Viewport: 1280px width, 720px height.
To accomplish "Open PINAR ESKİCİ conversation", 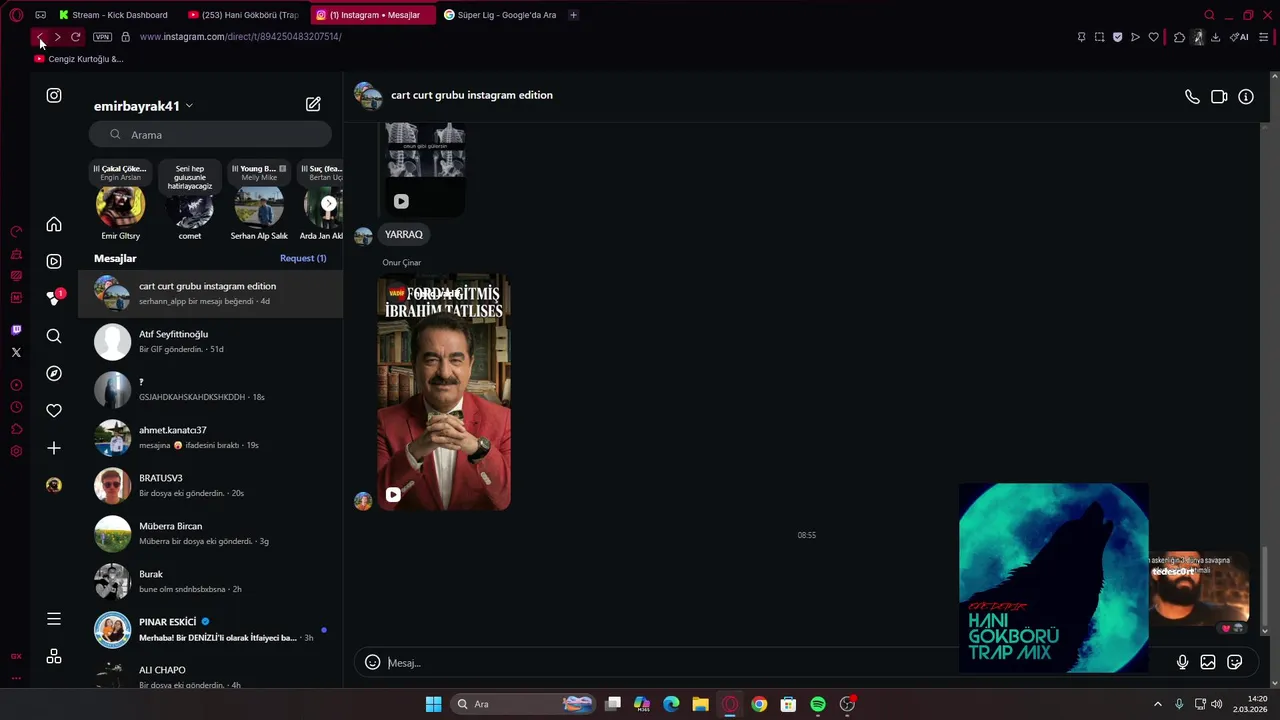I will [x=210, y=629].
